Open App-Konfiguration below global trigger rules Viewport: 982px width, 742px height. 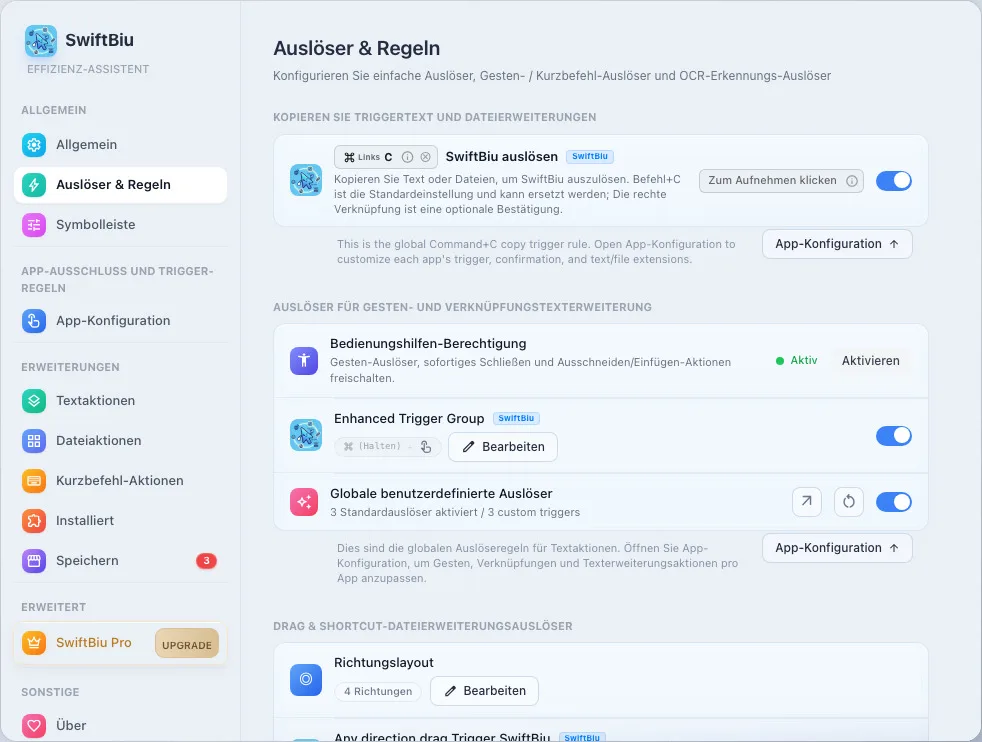837,548
